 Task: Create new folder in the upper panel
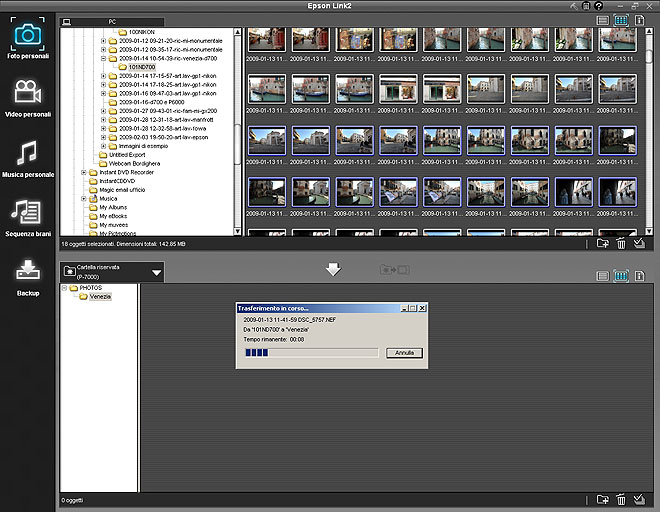pos(602,242)
